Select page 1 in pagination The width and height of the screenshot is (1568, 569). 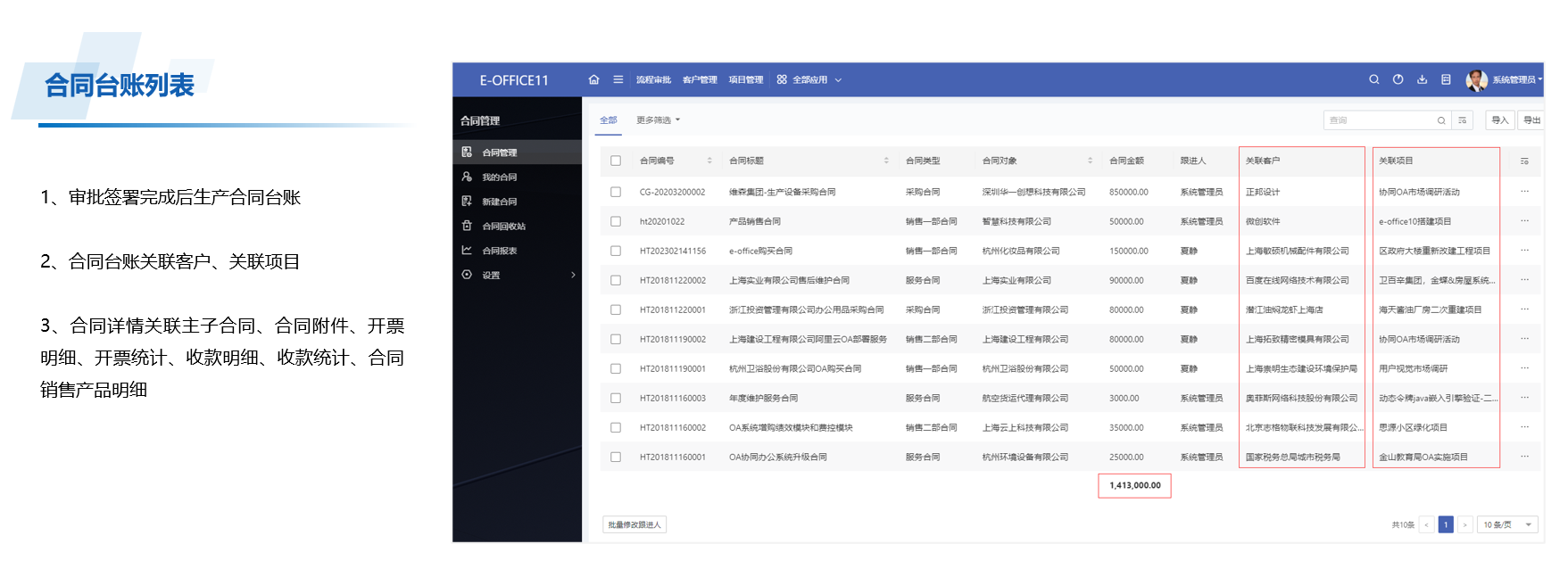[x=1446, y=524]
